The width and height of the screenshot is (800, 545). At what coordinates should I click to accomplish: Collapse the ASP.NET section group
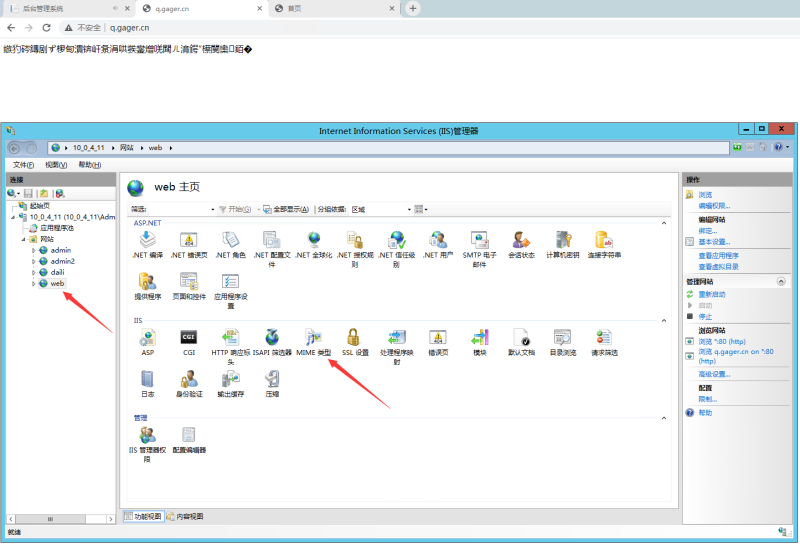[x=664, y=223]
